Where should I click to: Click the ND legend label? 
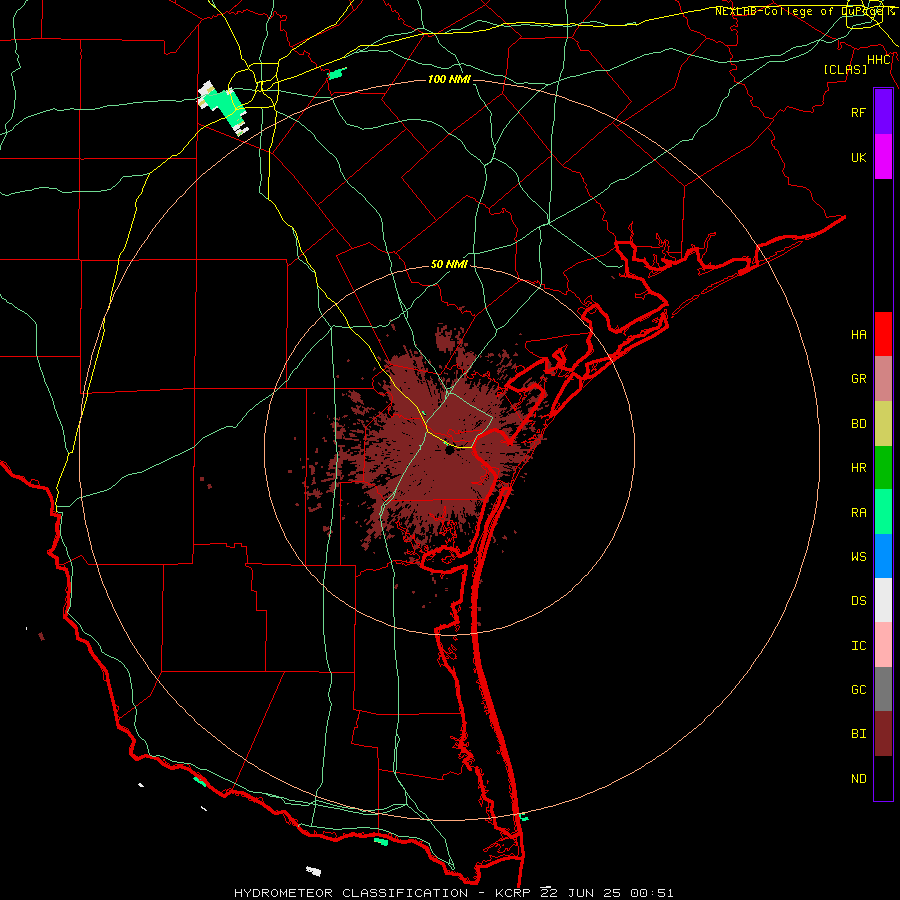[859, 779]
